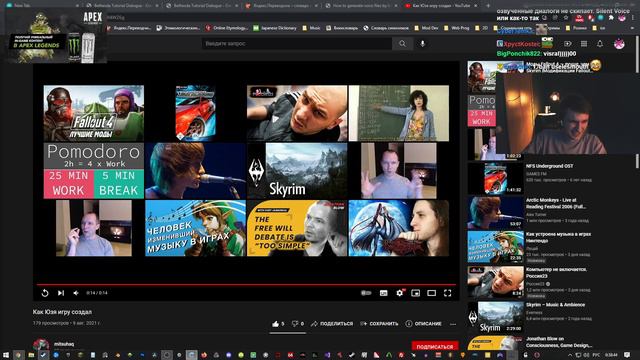Screen dimensions: 640x360
Task: Open Arctic Monkeys Live at Reading sidebar video
Action: coord(556,203)
